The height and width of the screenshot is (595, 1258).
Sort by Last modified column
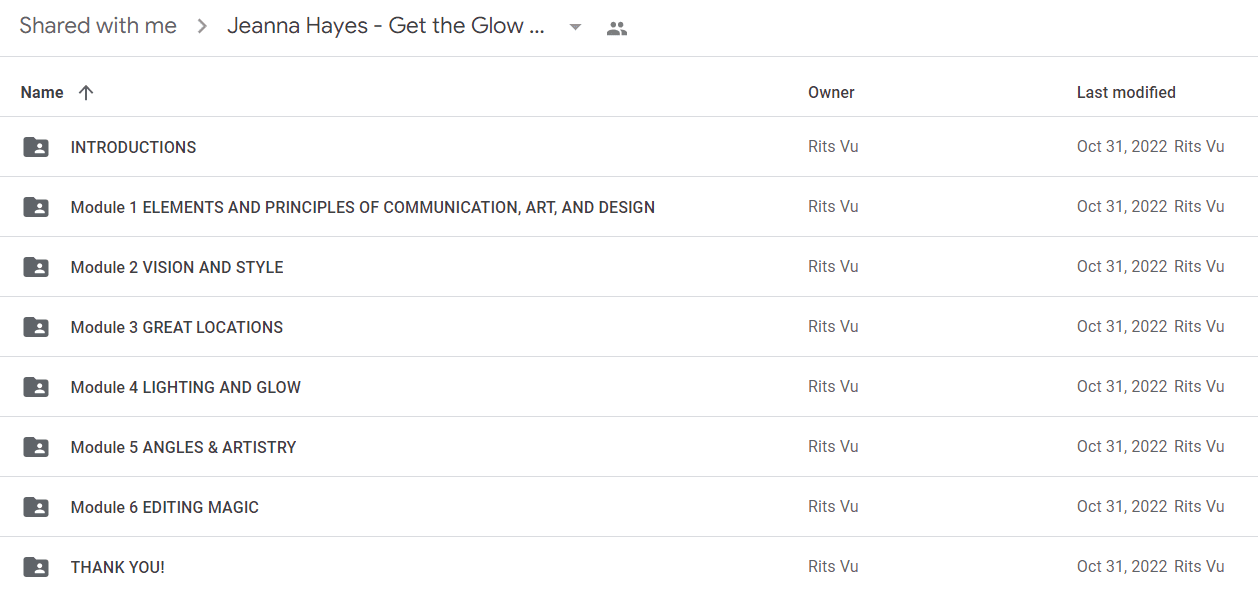click(1126, 92)
